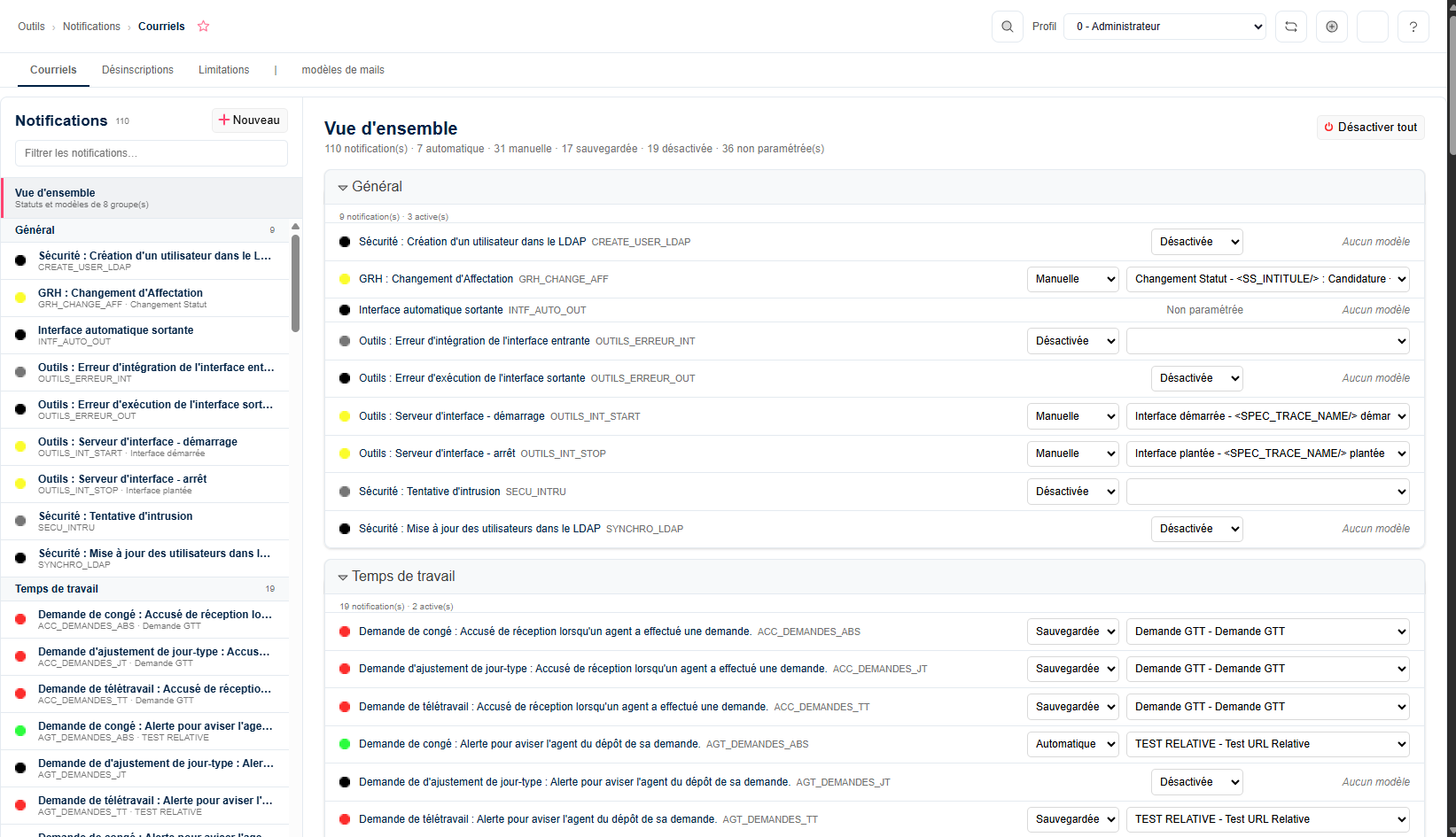Open status dropdown for Création d'un utilisateur LDAP
The height and width of the screenshot is (837, 1456).
tap(1197, 242)
